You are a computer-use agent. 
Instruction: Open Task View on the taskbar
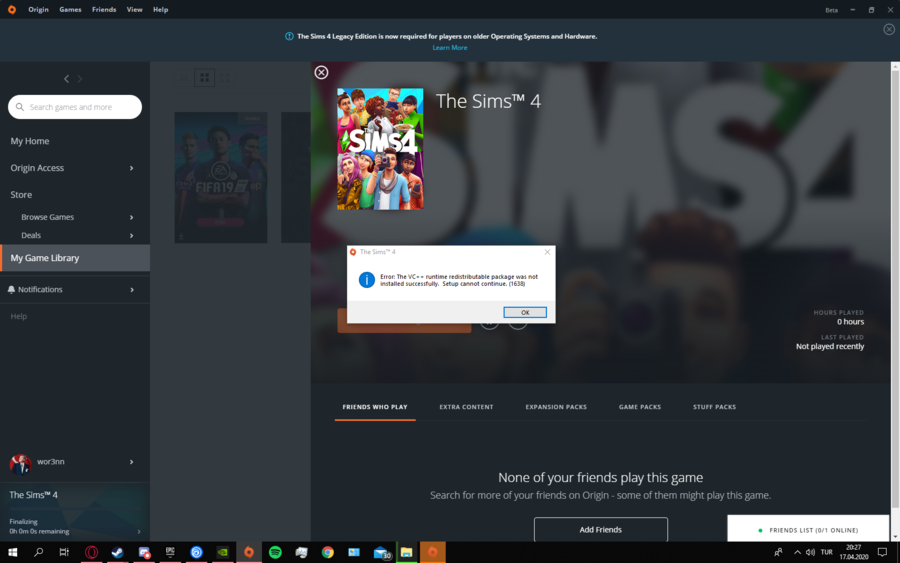[x=64, y=552]
